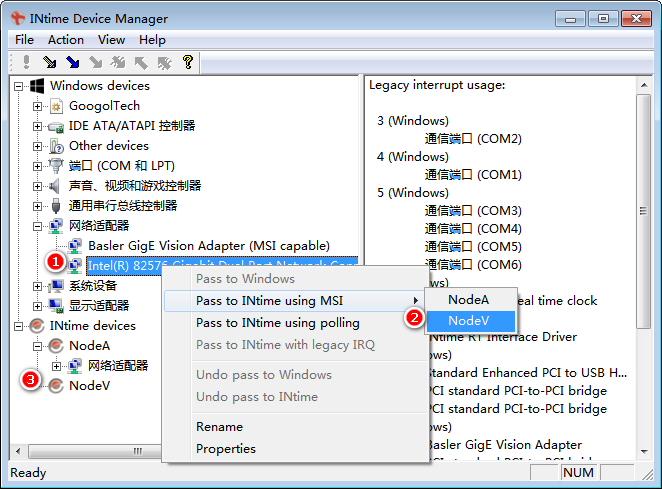This screenshot has height=489, width=662.
Task: Click the Windows logo icon of Windows devices
Action: [x=37, y=86]
